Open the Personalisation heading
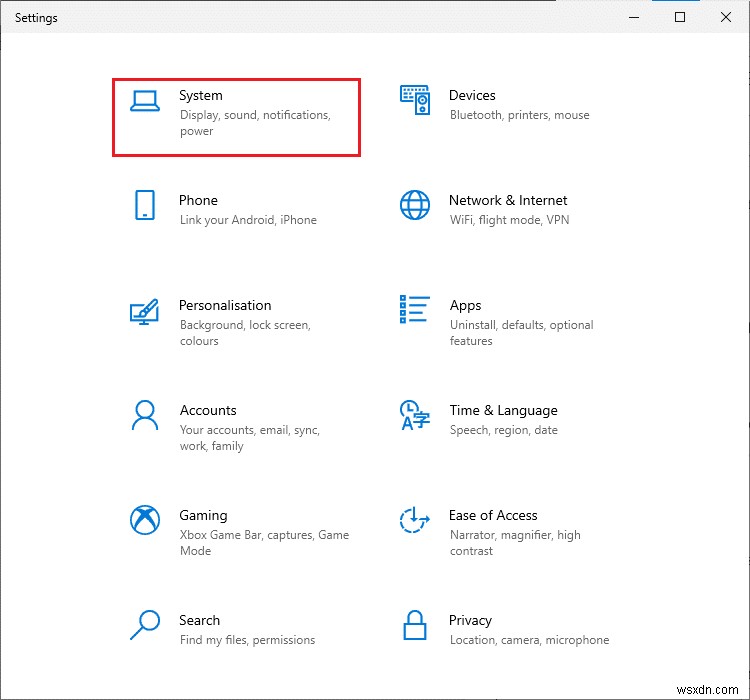The image size is (750, 700). [225, 305]
